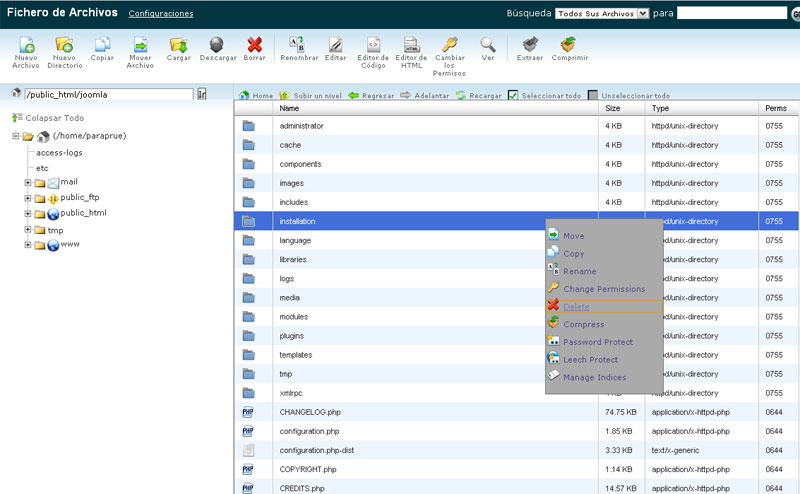The image size is (800, 494).
Task: Check the Seleccionar todo checkbox
Action: pos(513,95)
